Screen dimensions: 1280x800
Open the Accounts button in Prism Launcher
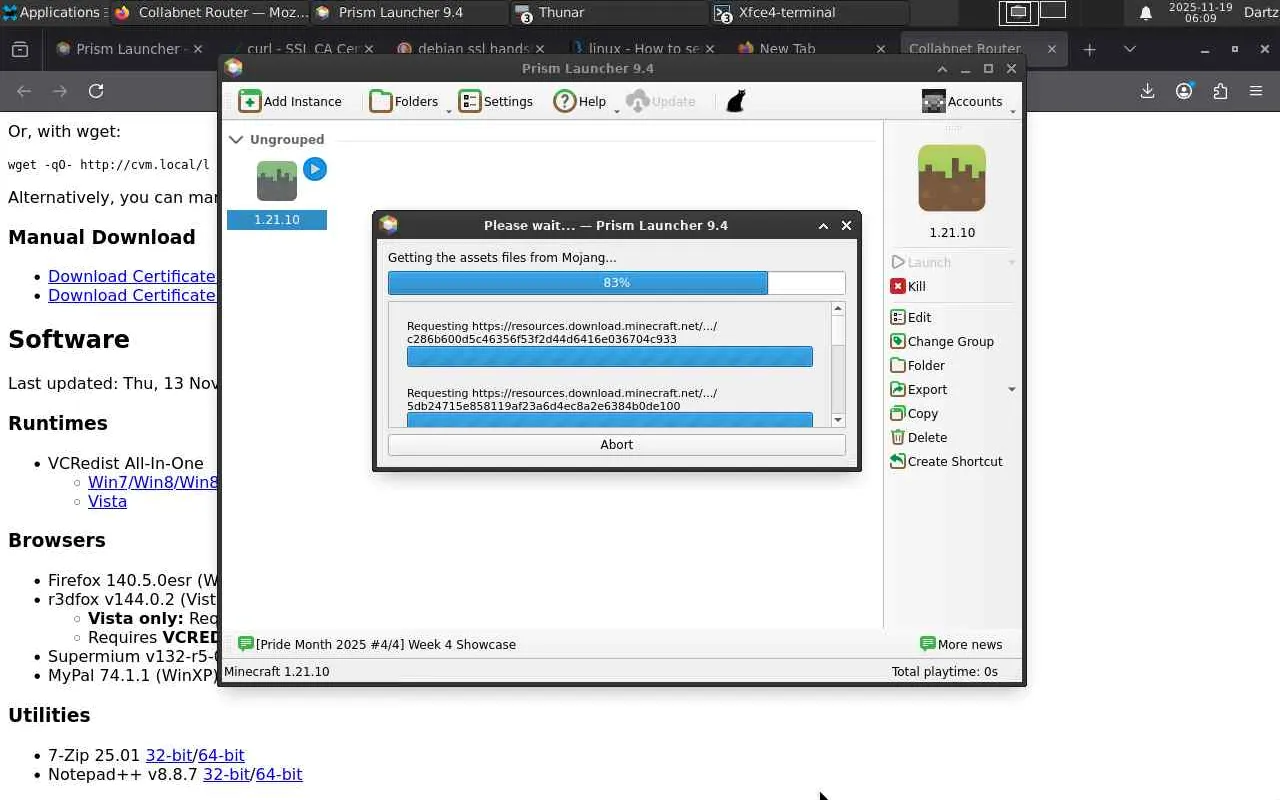(962, 101)
